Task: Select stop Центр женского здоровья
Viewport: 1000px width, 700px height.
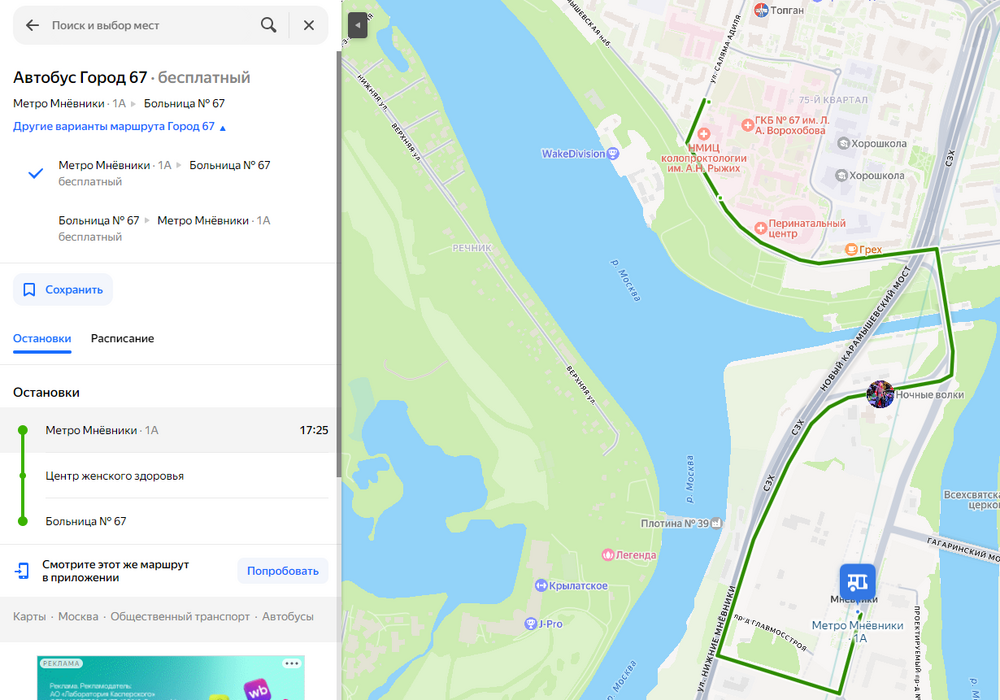Action: tap(168, 476)
